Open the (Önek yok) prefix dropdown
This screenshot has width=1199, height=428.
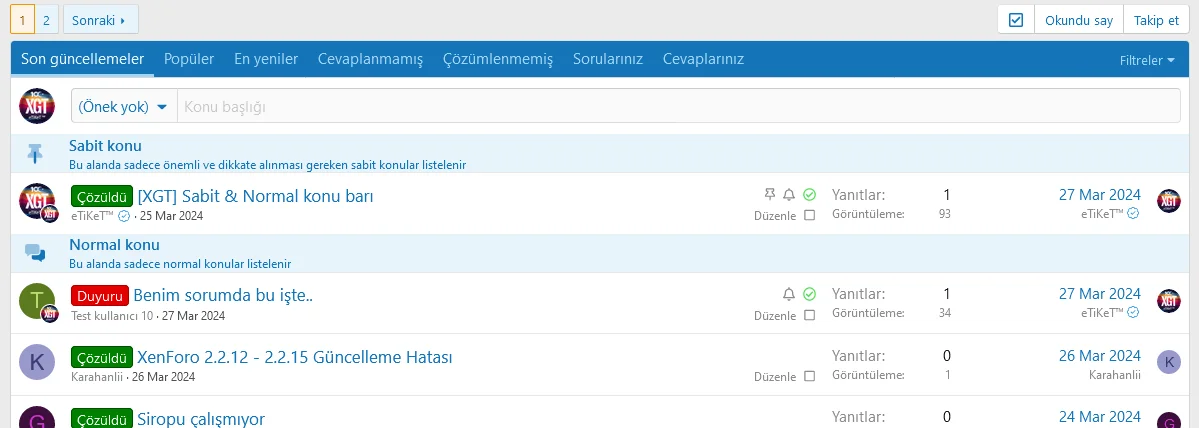tap(123, 106)
